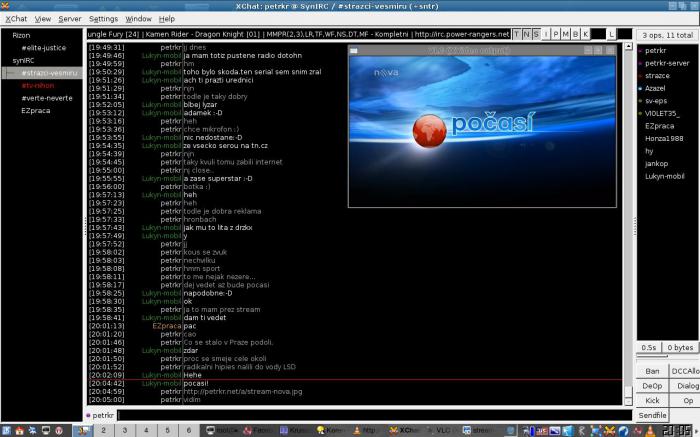
Task: Click the Kick button
Action: click(652, 400)
